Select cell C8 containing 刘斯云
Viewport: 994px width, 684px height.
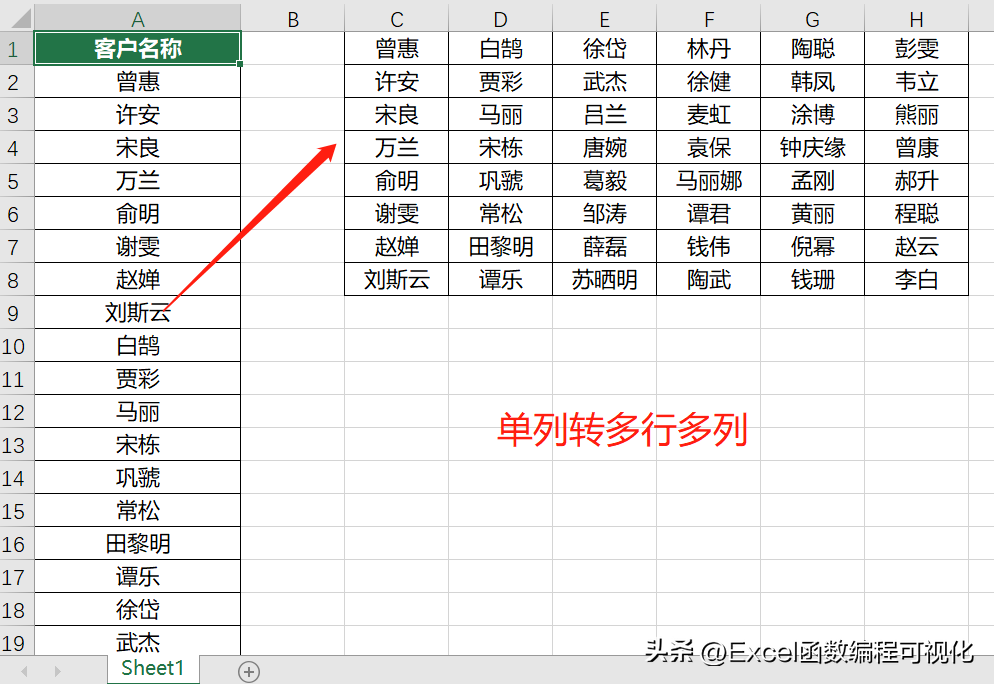(397, 280)
